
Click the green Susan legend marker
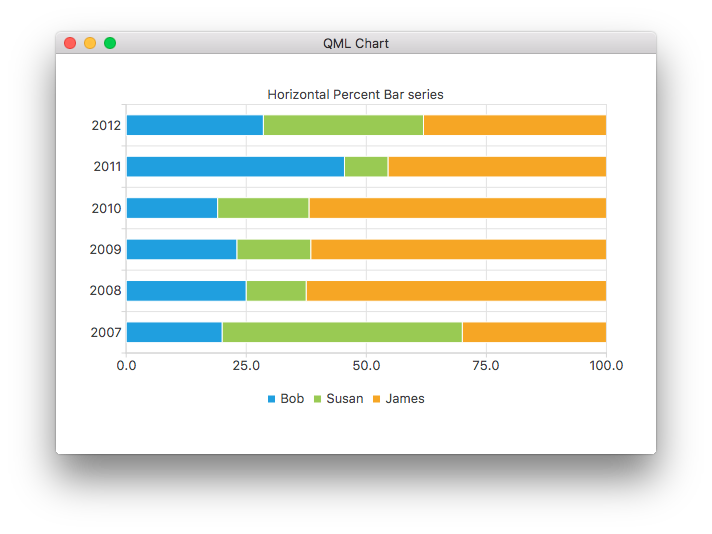pos(318,399)
